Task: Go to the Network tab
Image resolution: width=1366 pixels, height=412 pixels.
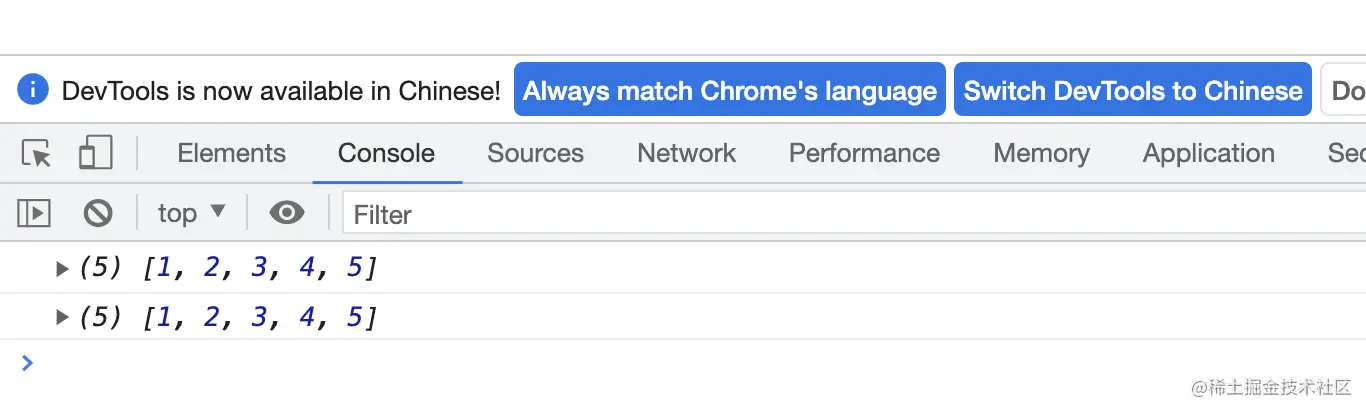Action: (x=686, y=153)
